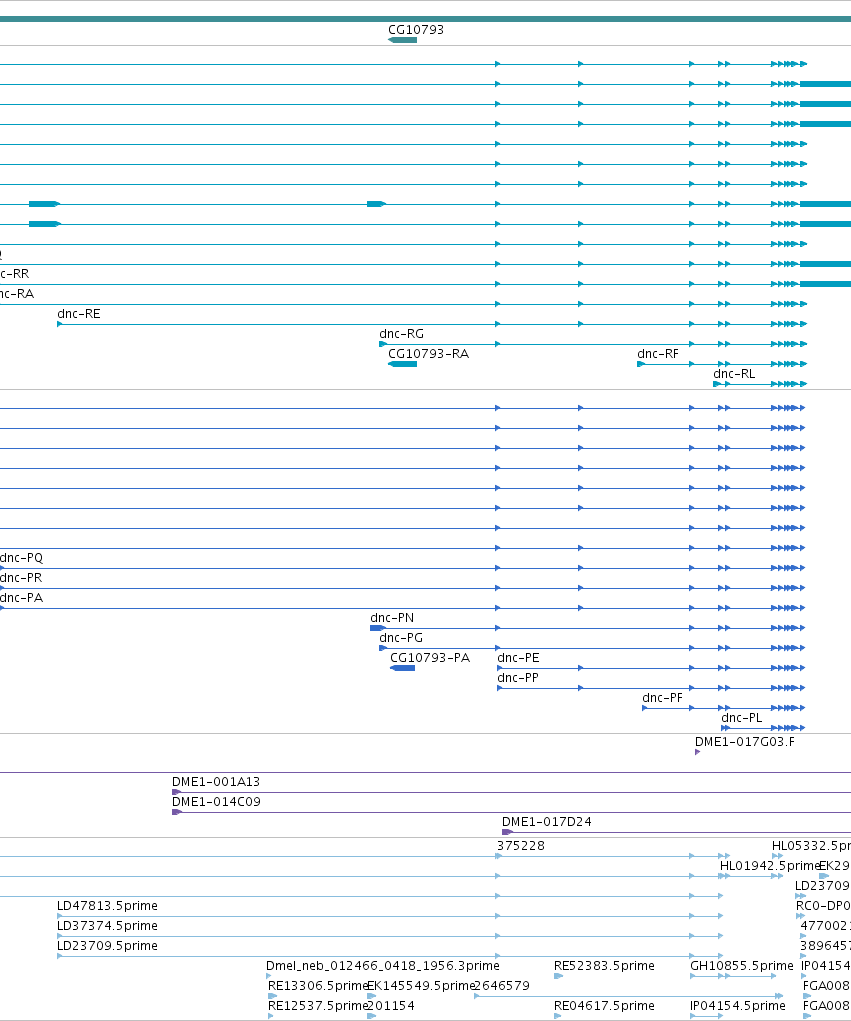The image size is (851, 1021).
Task: Click the dnc-PN start exon block
Action: [x=377, y=628]
